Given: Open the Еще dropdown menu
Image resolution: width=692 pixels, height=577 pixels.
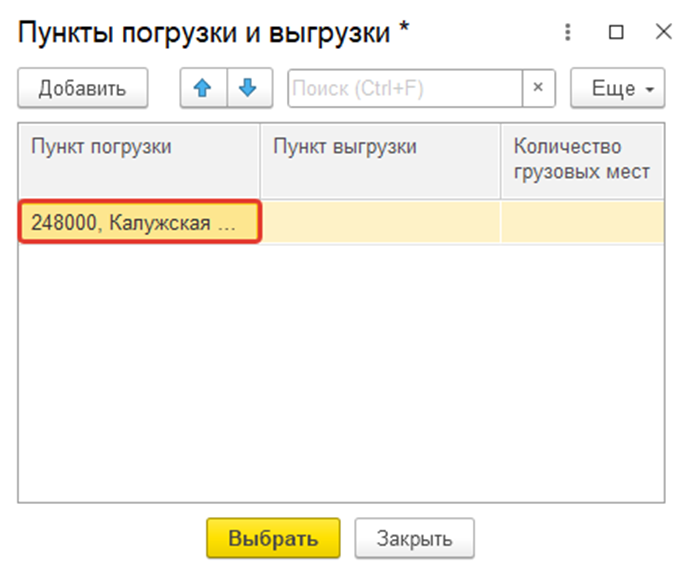Looking at the screenshot, I should click(x=617, y=88).
